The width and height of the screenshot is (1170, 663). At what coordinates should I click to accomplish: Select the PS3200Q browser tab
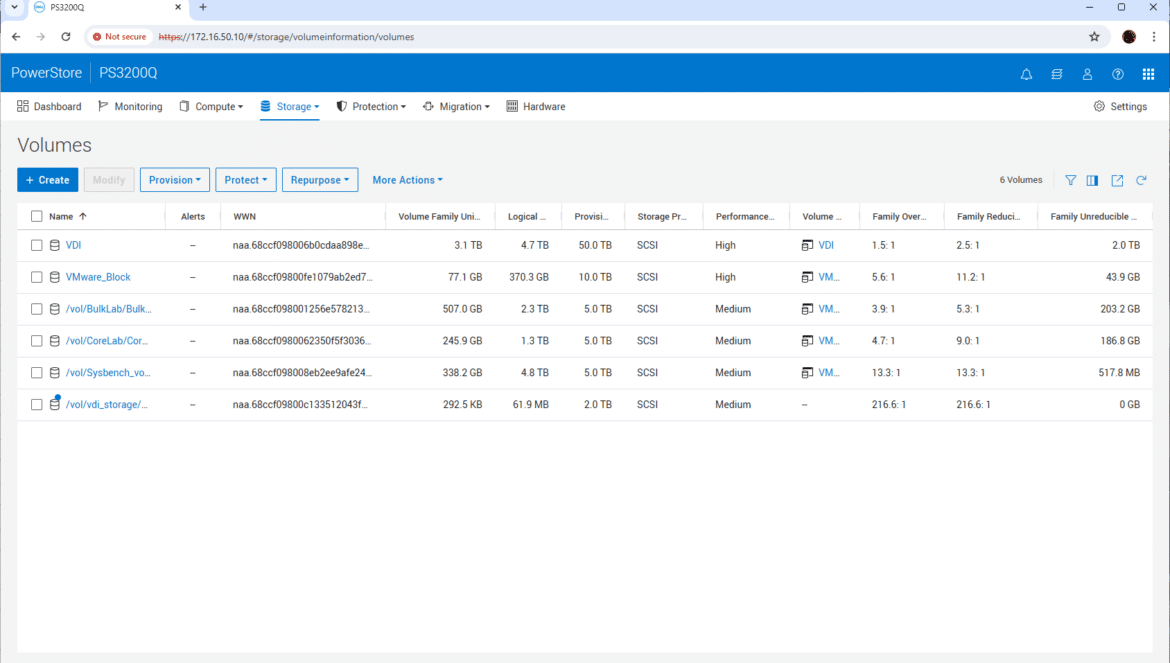click(x=107, y=7)
